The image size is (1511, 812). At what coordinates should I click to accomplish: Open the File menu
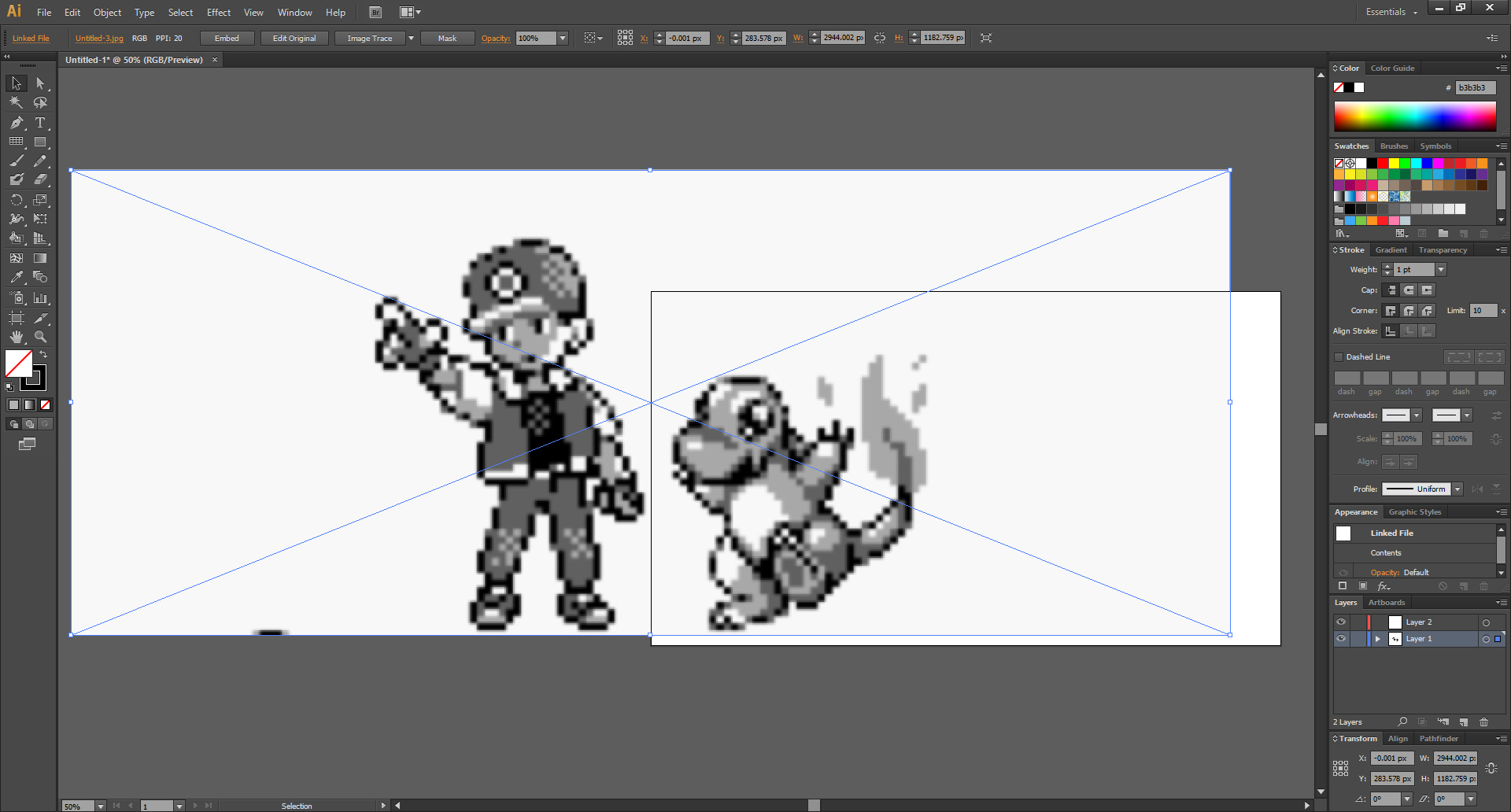[x=44, y=13]
